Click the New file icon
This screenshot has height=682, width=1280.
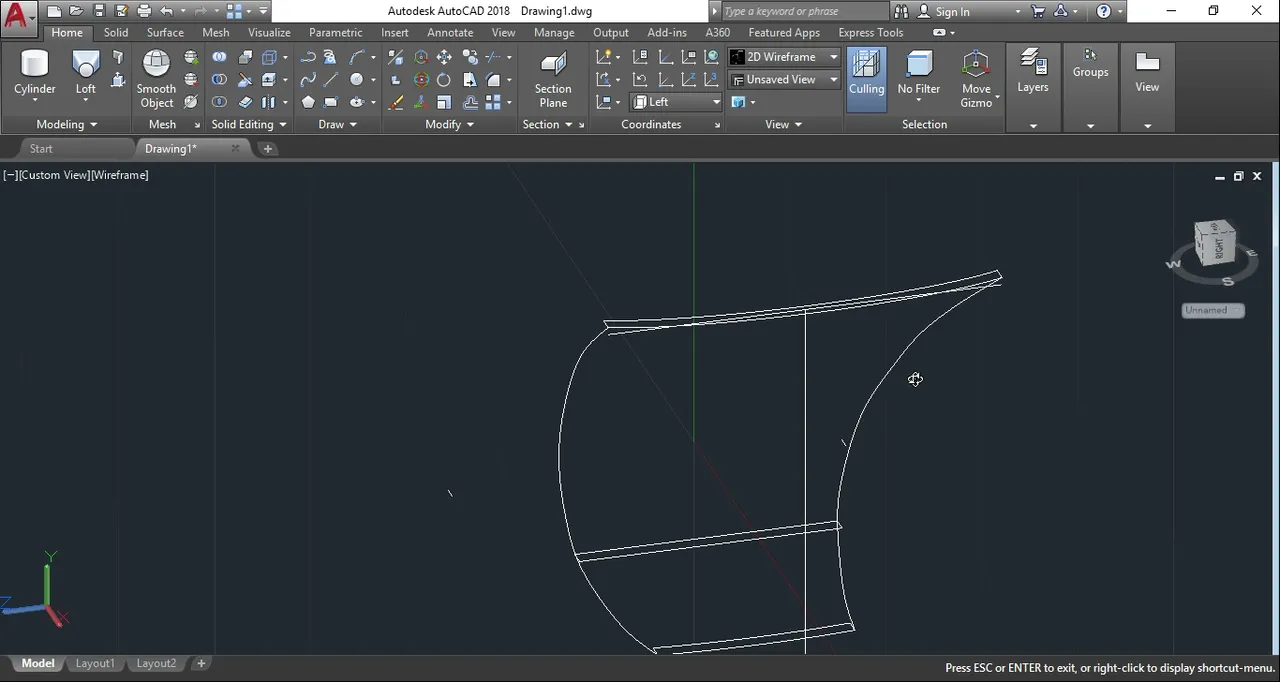tap(54, 11)
